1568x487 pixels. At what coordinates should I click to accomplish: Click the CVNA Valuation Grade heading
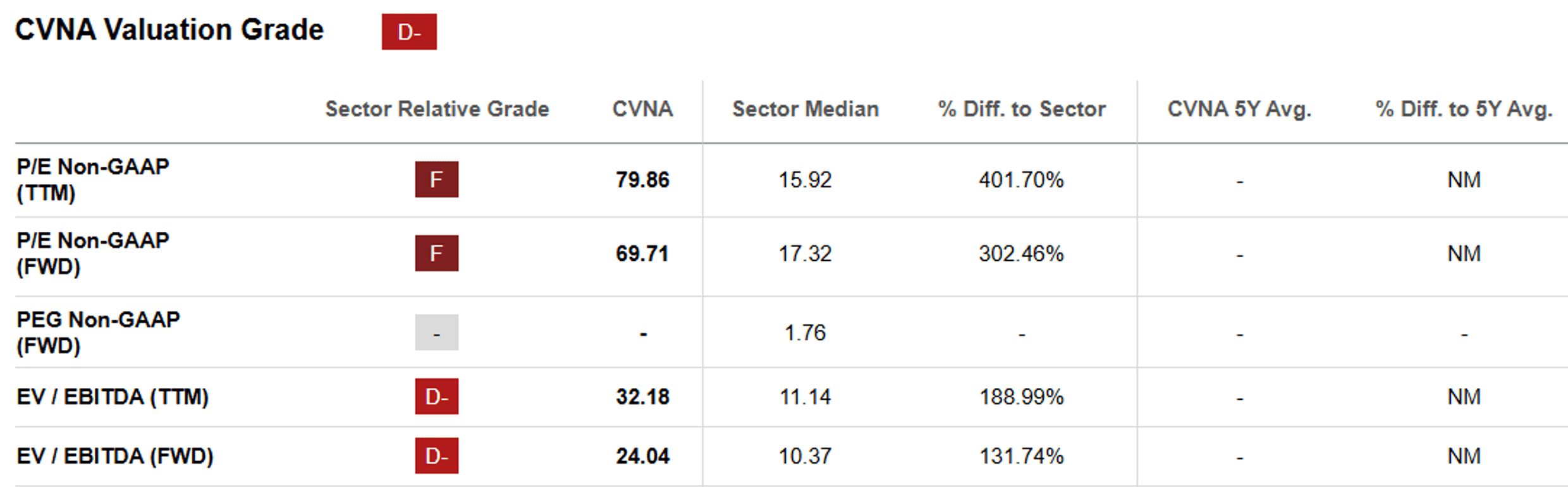click(169, 30)
